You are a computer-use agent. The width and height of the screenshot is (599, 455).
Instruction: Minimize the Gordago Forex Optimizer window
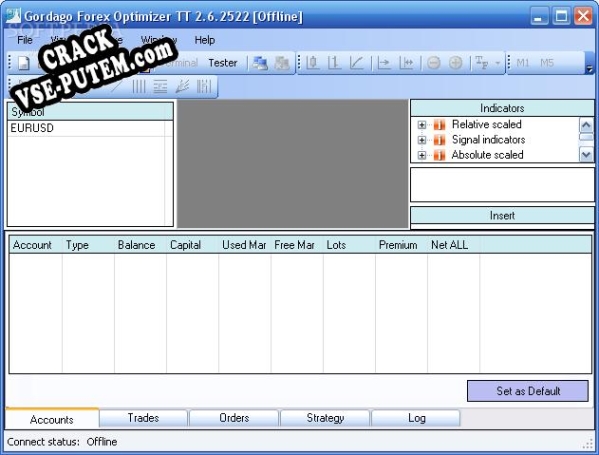tap(539, 16)
